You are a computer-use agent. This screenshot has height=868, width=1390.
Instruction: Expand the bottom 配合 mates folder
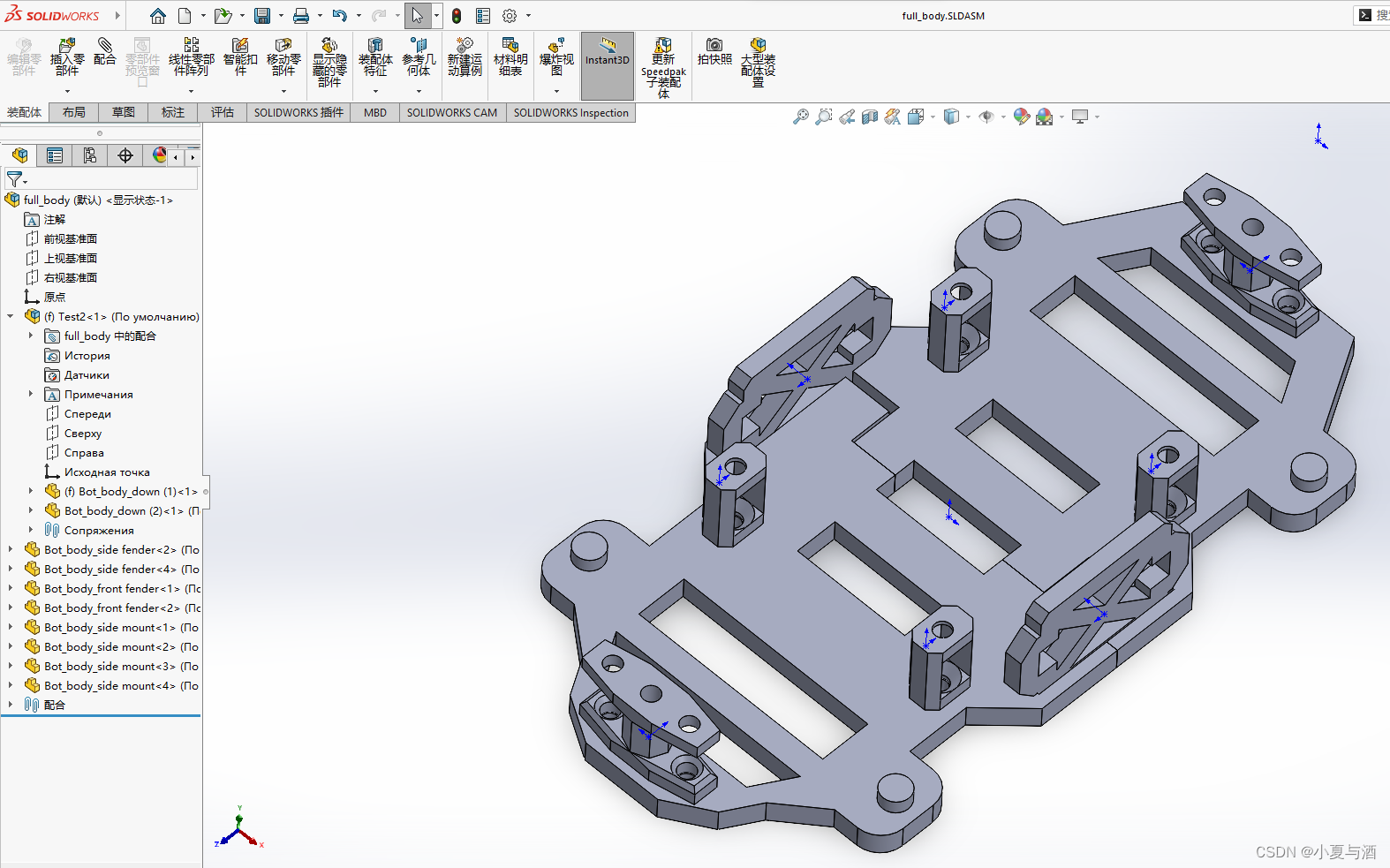coord(11,705)
